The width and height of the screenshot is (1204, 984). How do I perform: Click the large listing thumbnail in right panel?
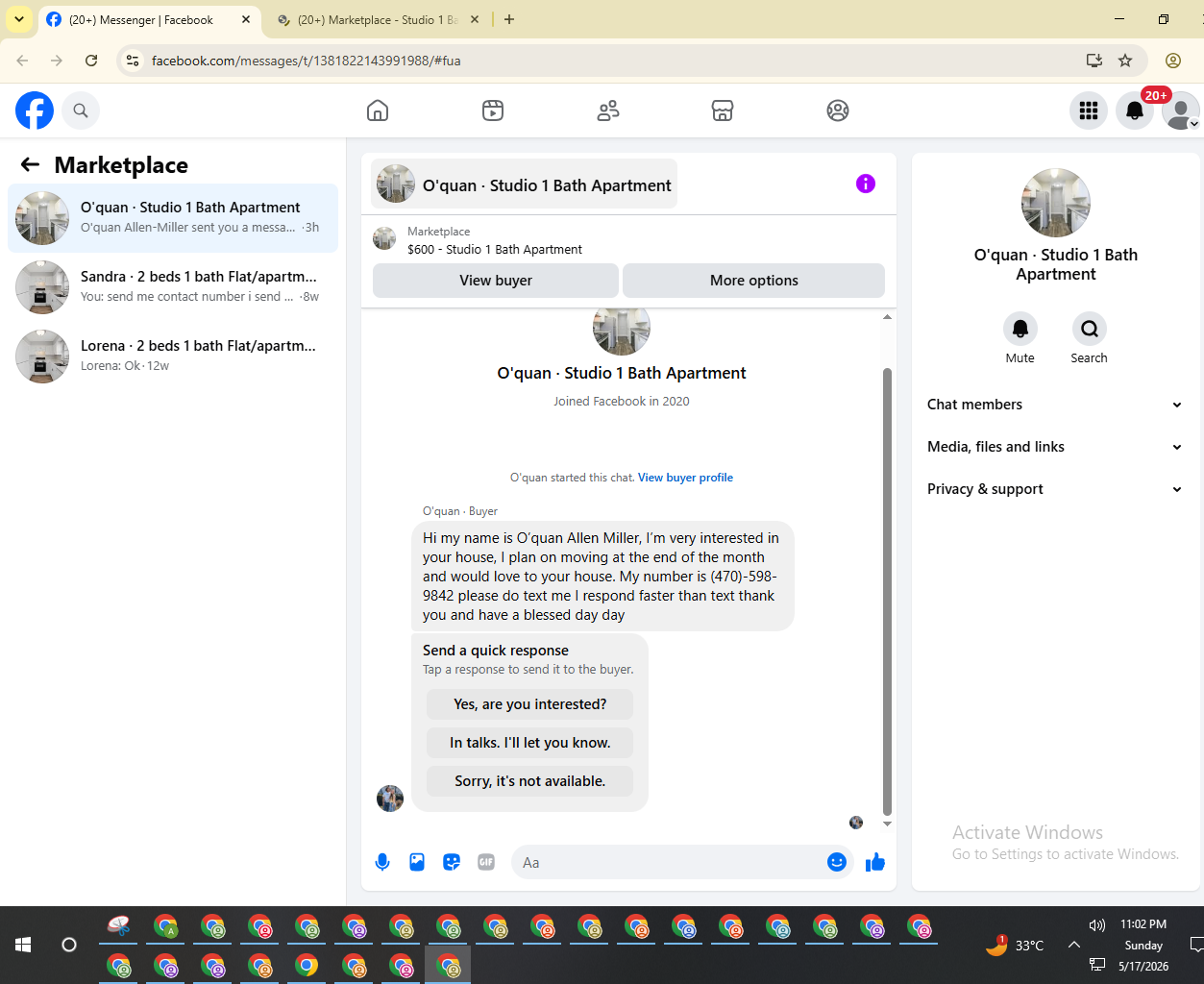1056,203
